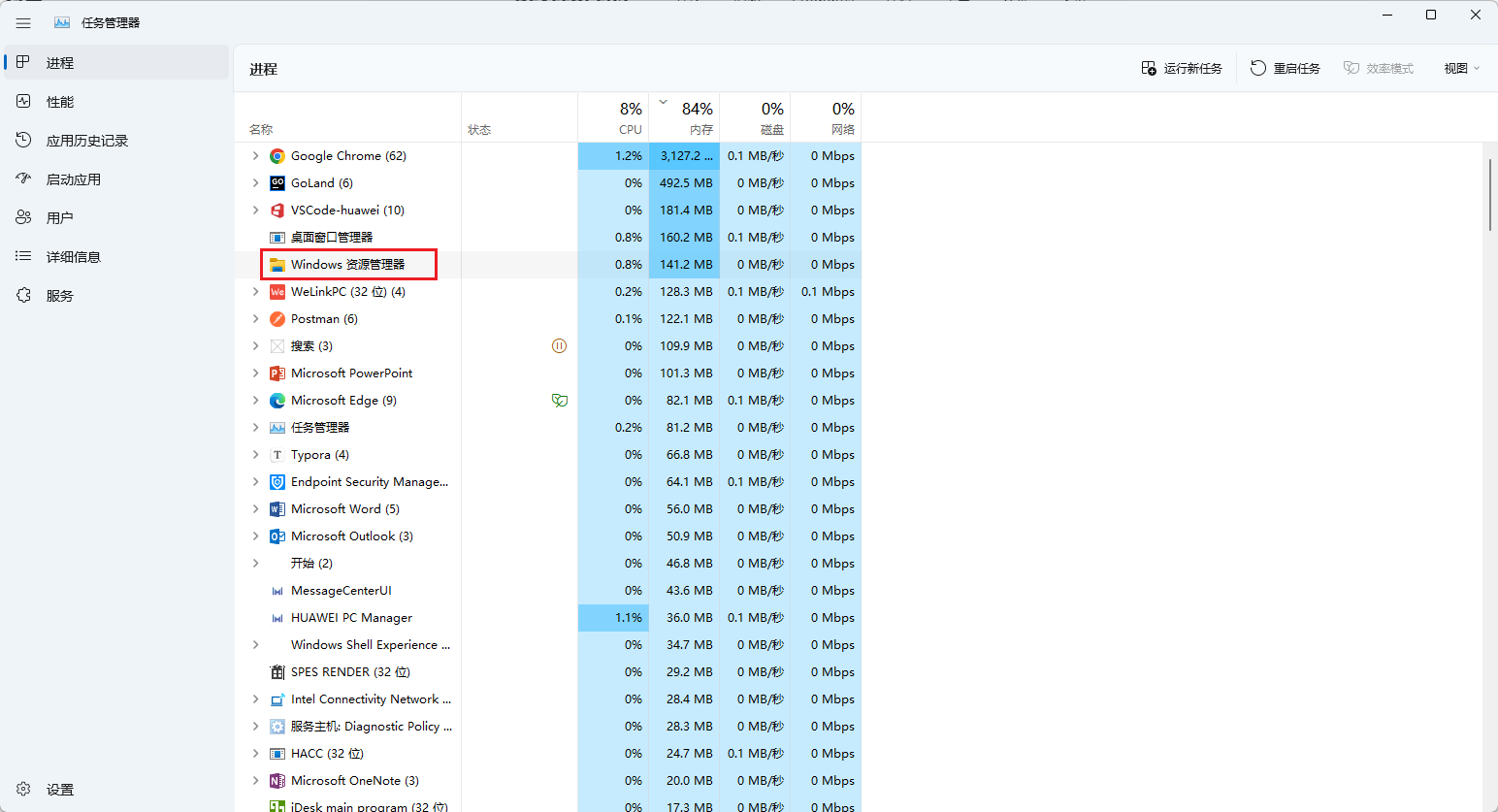Click the Microsoft Word process icon

click(277, 509)
